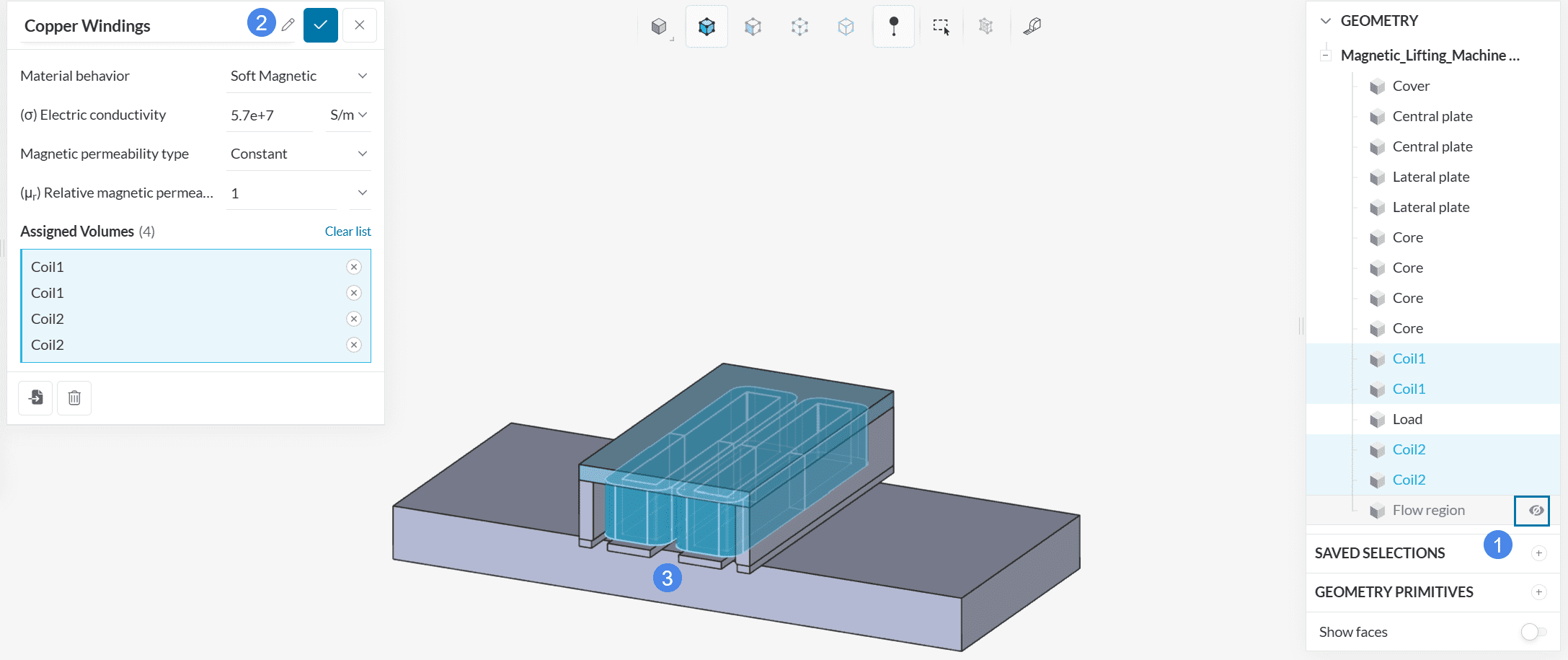1568x660 pixels.
Task: Select Load in geometry tree
Action: coord(1407,419)
